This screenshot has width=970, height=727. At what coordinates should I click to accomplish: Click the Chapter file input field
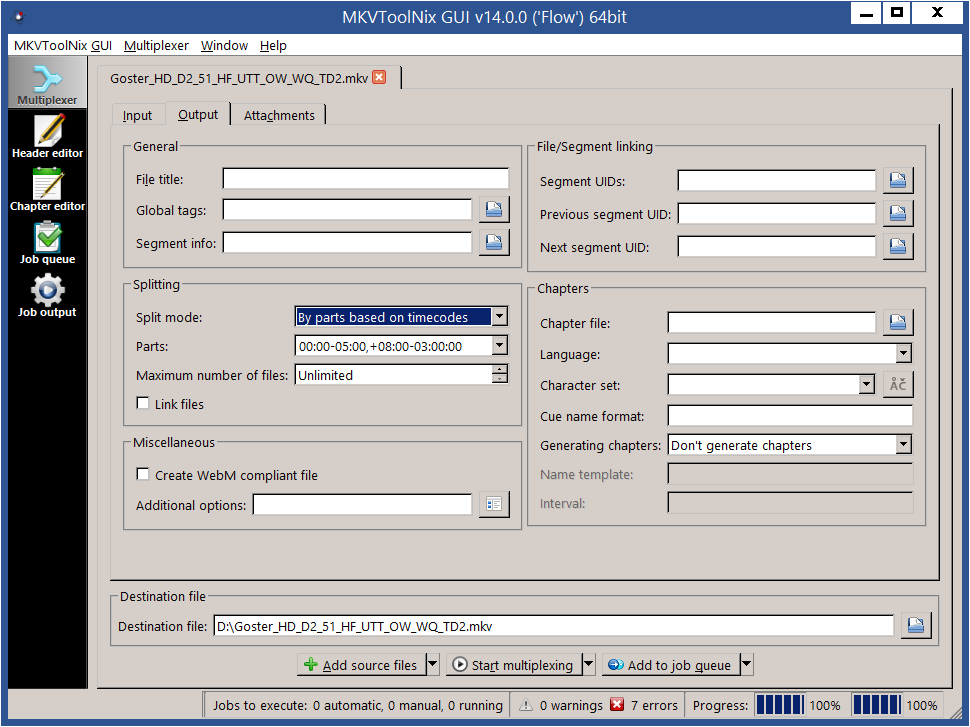[772, 322]
